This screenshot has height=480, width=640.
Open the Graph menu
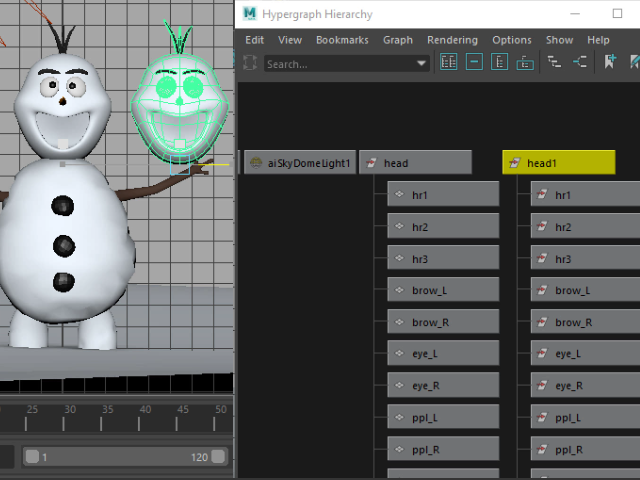click(x=397, y=40)
